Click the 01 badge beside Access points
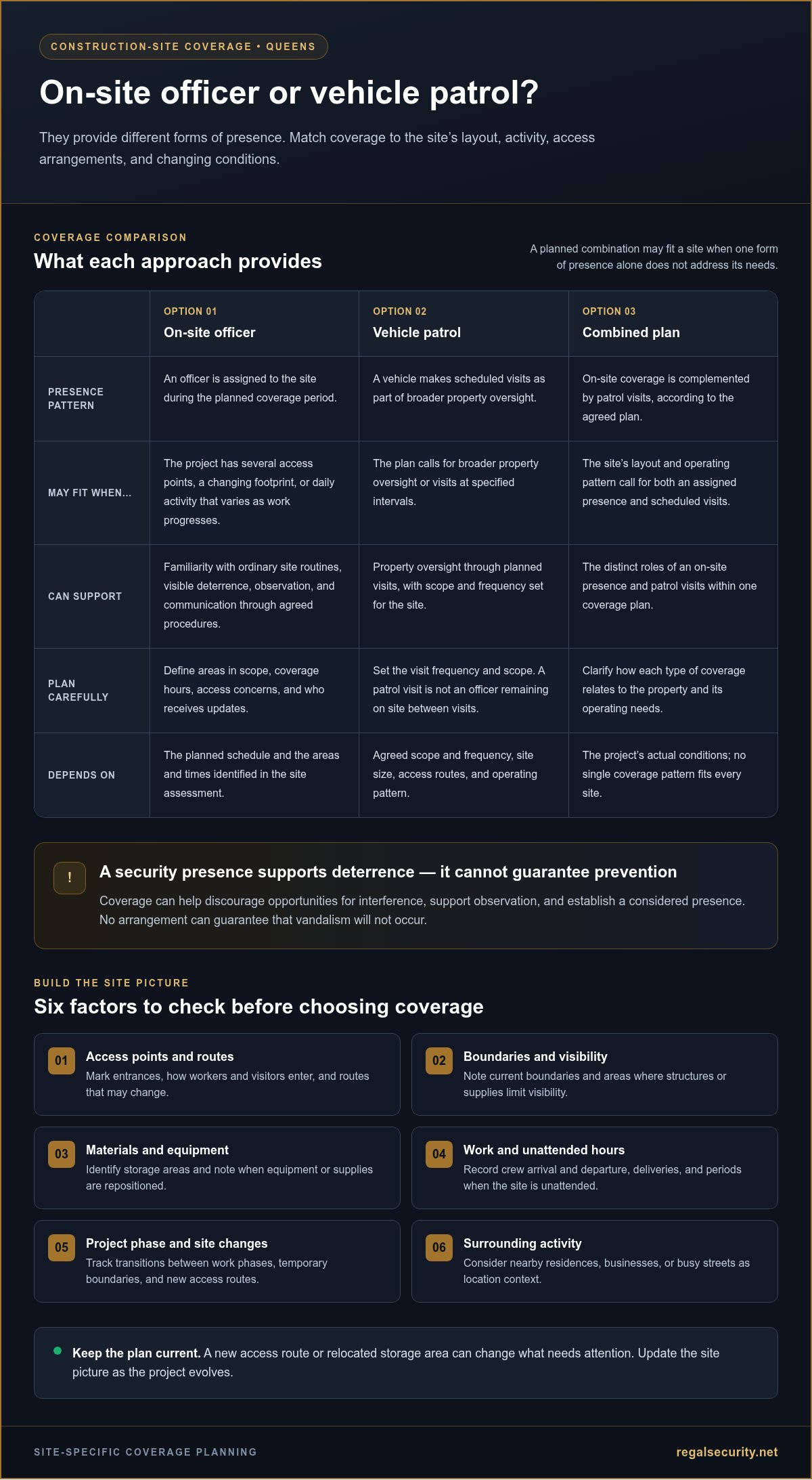This screenshot has width=812, height=1480. click(x=62, y=1061)
